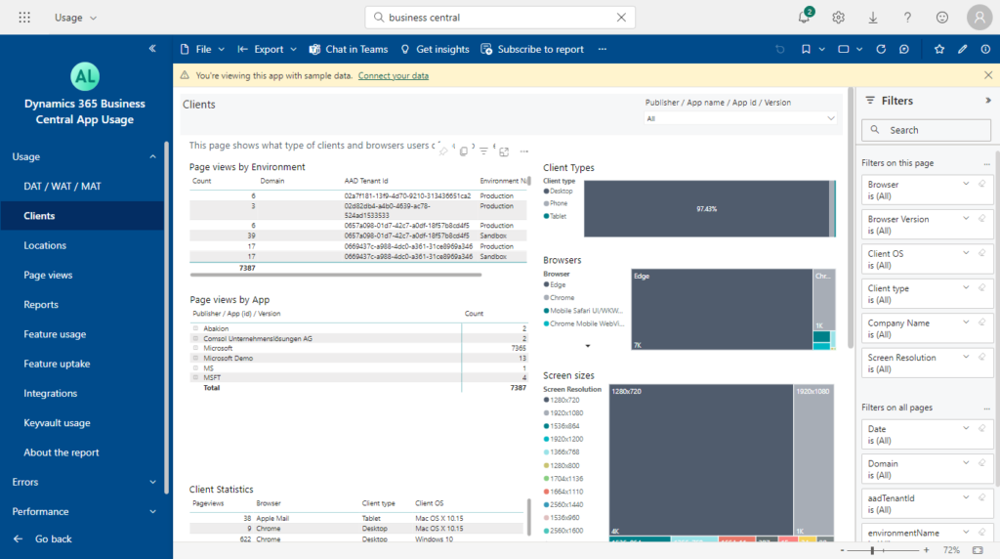This screenshot has height=559, width=1000.
Task: Click the zoom slider in status bar
Action: pyautogui.click(x=873, y=550)
